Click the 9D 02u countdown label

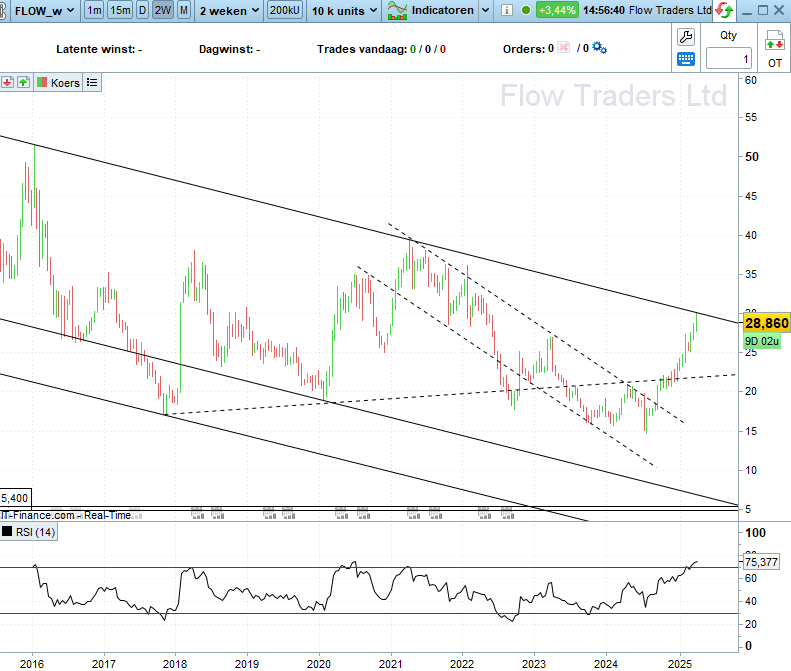point(762,342)
